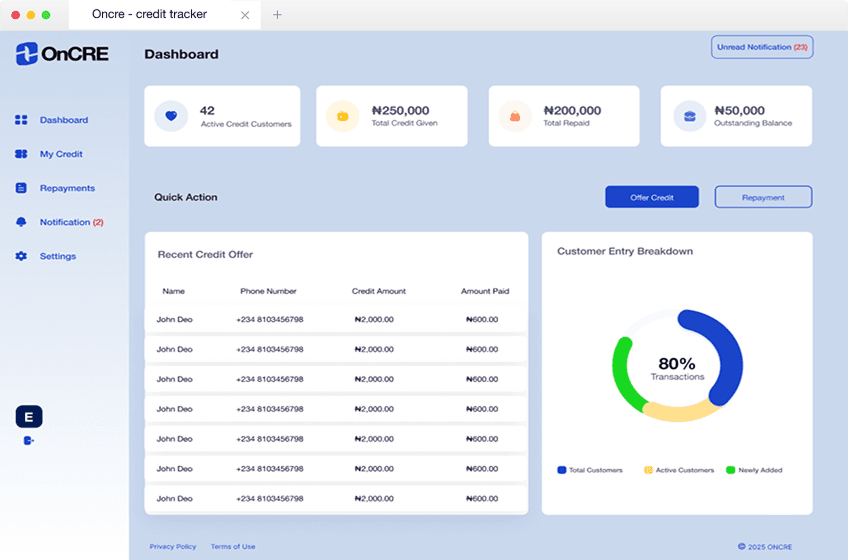
Task: Click the Notification bell icon
Action: [x=21, y=222]
